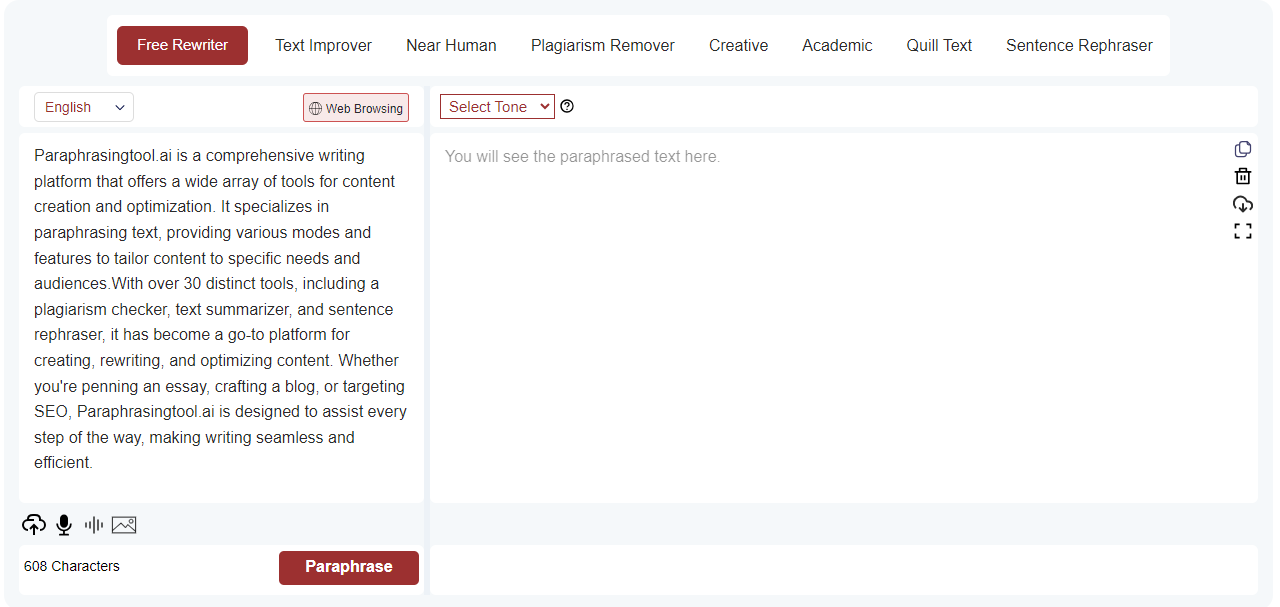Click the question mark tone help icon
Viewport: 1280px width, 607px height.
pos(567,106)
